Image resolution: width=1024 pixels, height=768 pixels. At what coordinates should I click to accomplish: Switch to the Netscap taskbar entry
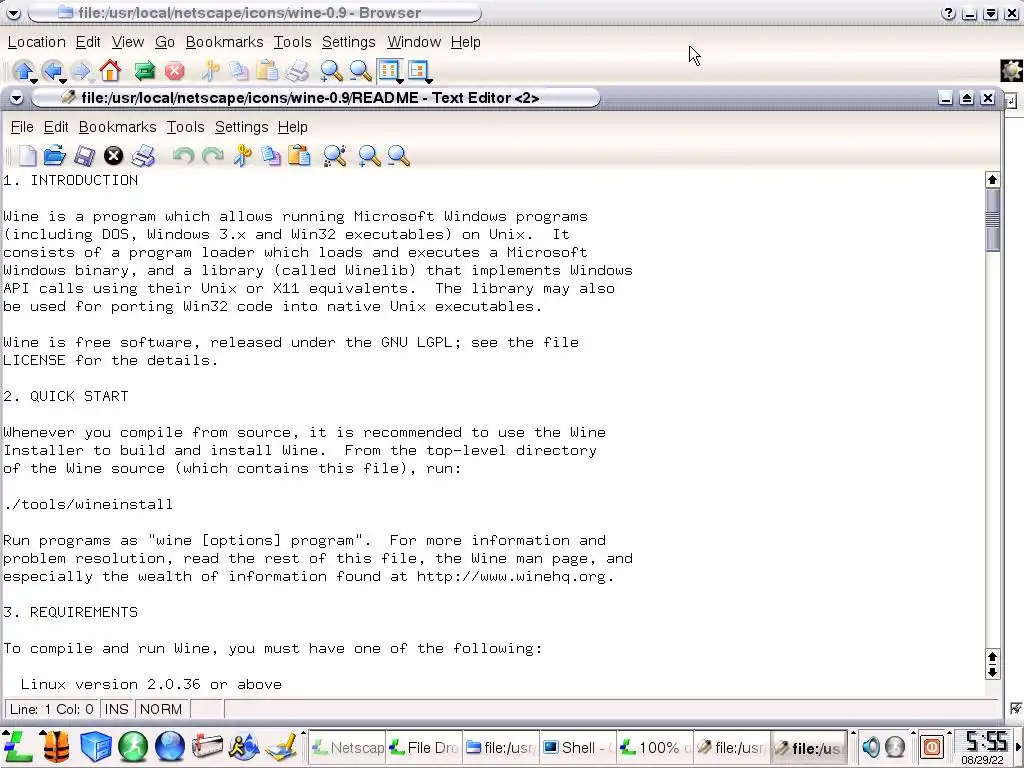[347, 747]
